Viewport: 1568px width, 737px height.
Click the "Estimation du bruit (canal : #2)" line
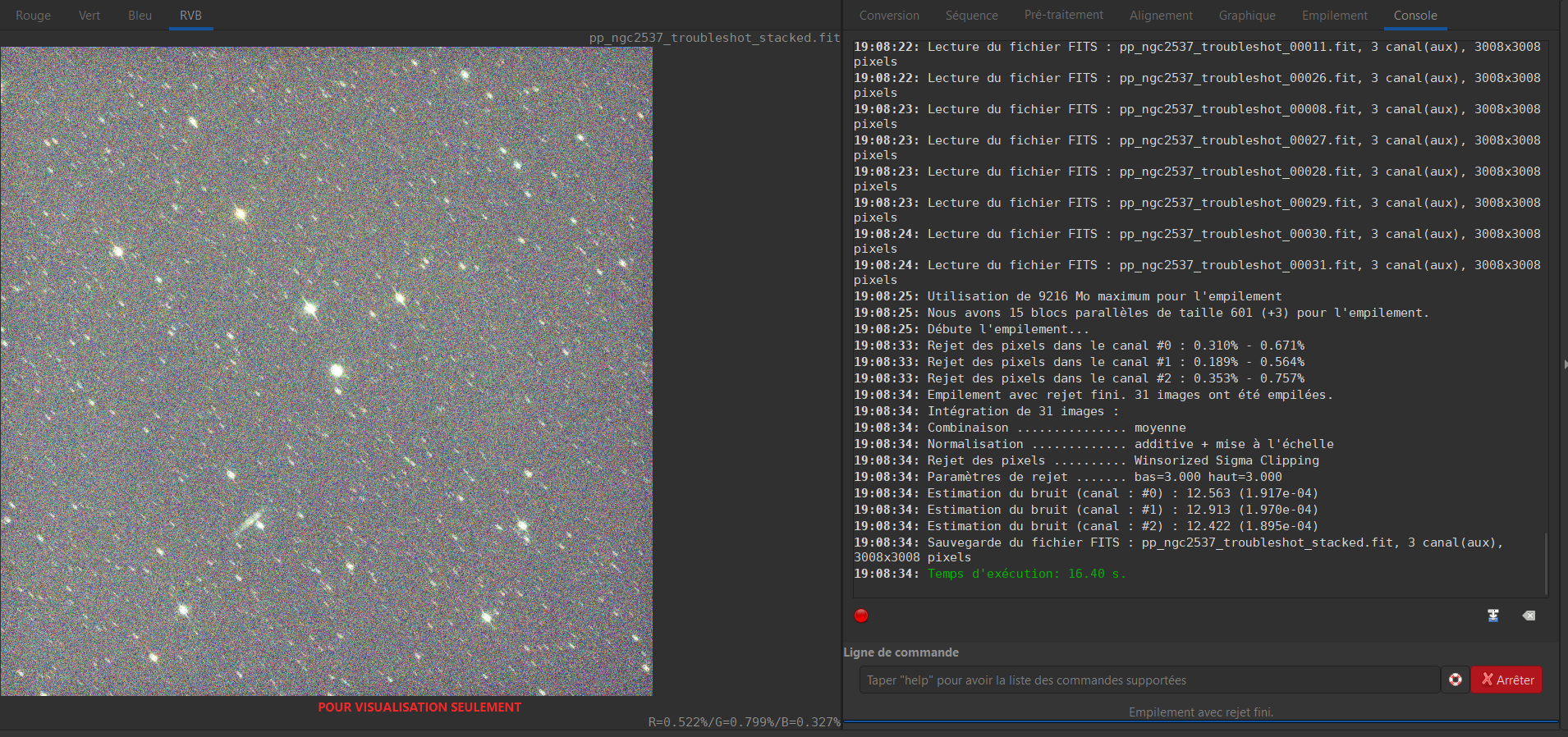pos(1086,526)
